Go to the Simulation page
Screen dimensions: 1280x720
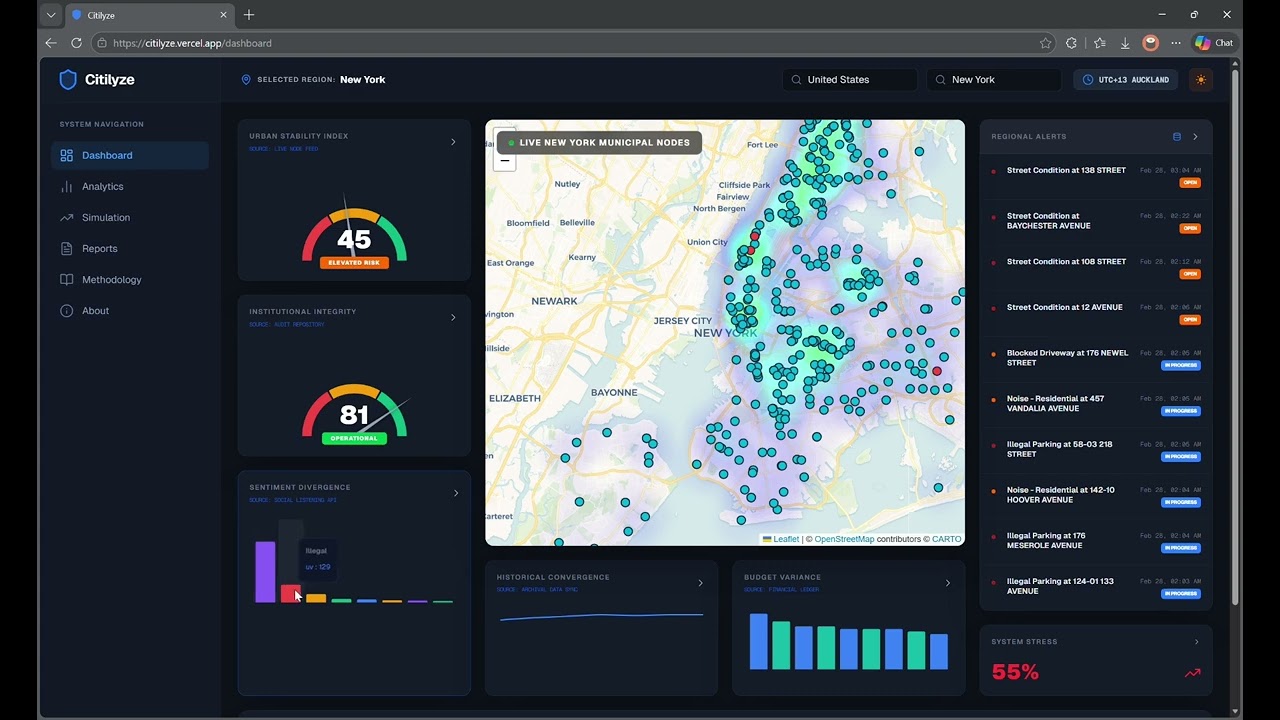(x=130, y=217)
